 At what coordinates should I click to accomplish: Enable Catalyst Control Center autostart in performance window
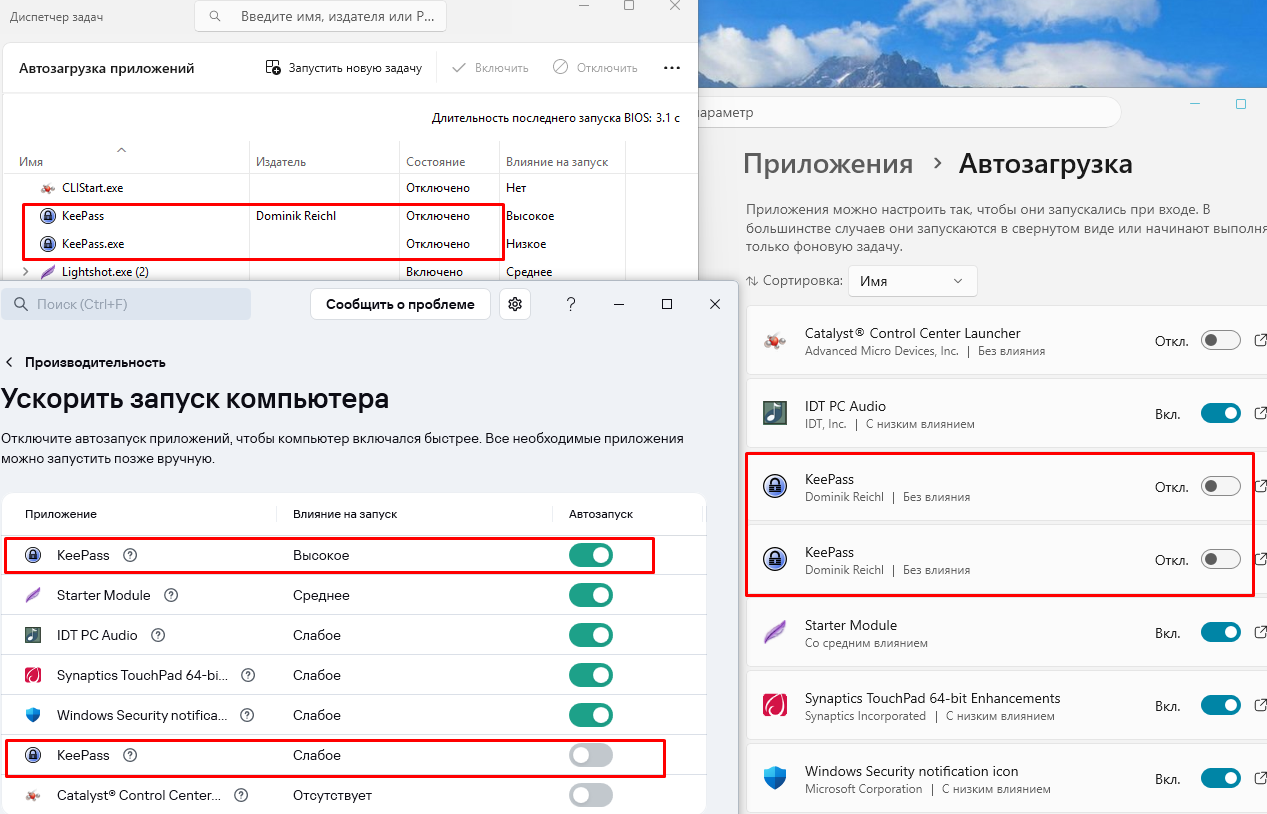click(x=591, y=795)
